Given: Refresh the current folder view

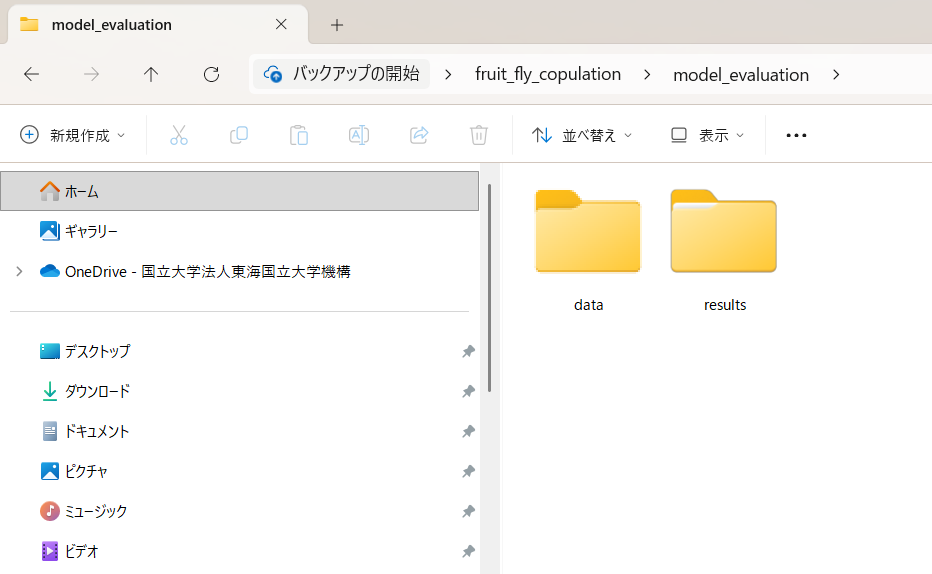Looking at the screenshot, I should pos(211,74).
